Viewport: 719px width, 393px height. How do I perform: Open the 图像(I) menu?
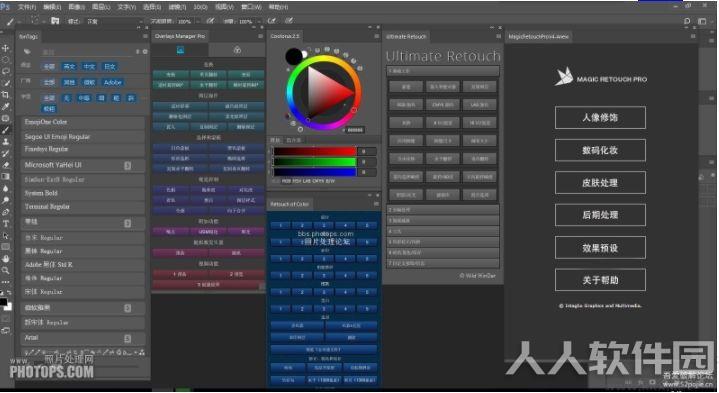(x=76, y=7)
